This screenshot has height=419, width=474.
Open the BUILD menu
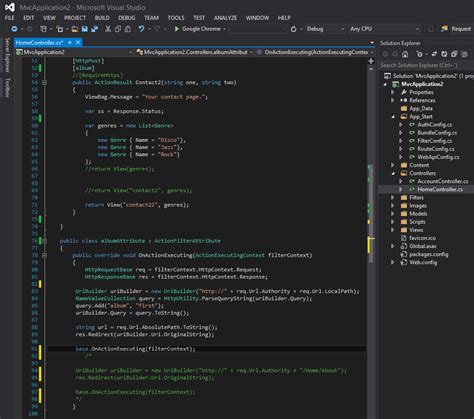(x=102, y=18)
